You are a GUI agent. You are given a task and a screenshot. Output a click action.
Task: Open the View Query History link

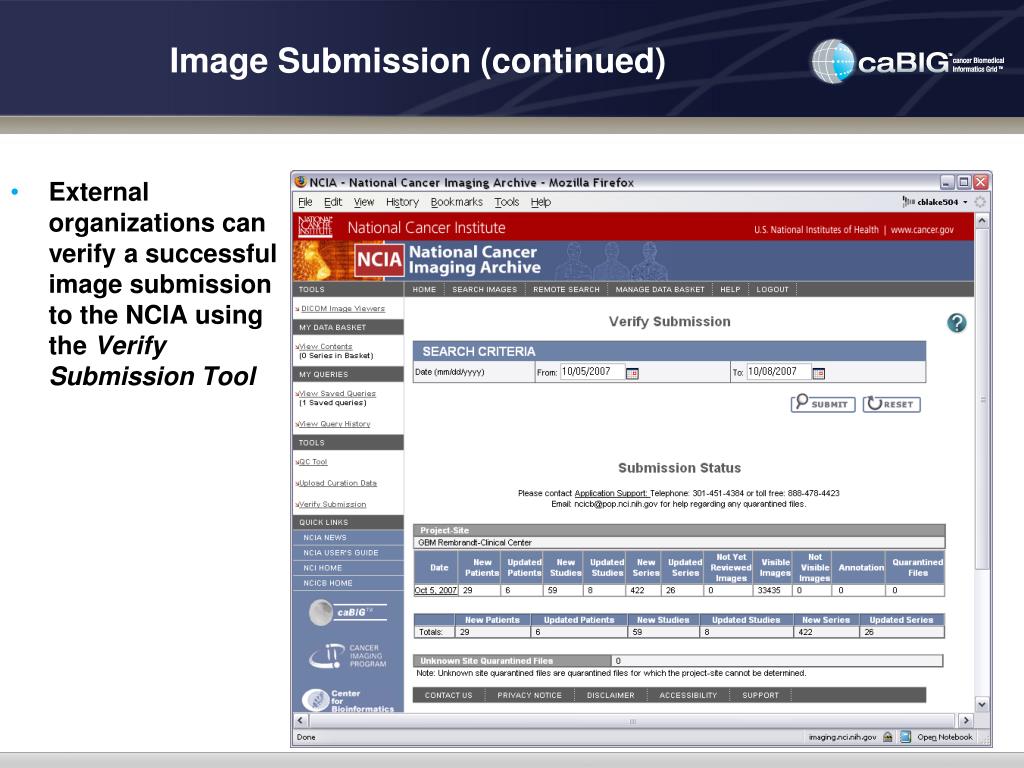334,424
